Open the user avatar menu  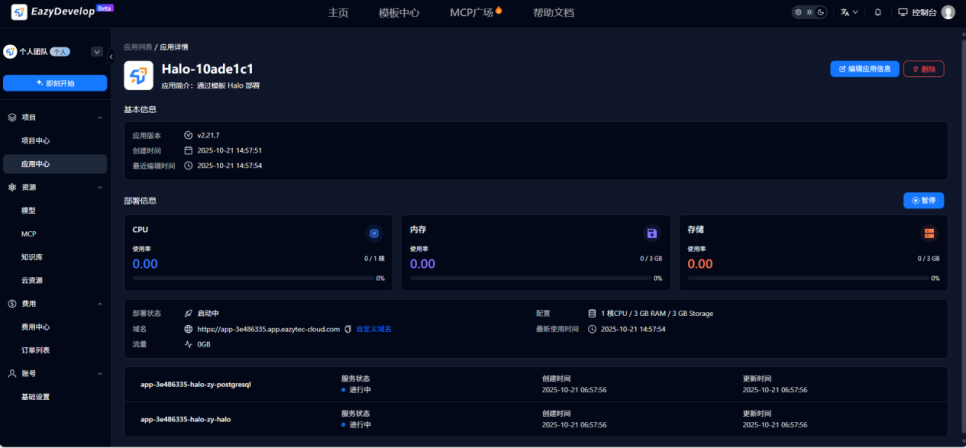tap(948, 12)
